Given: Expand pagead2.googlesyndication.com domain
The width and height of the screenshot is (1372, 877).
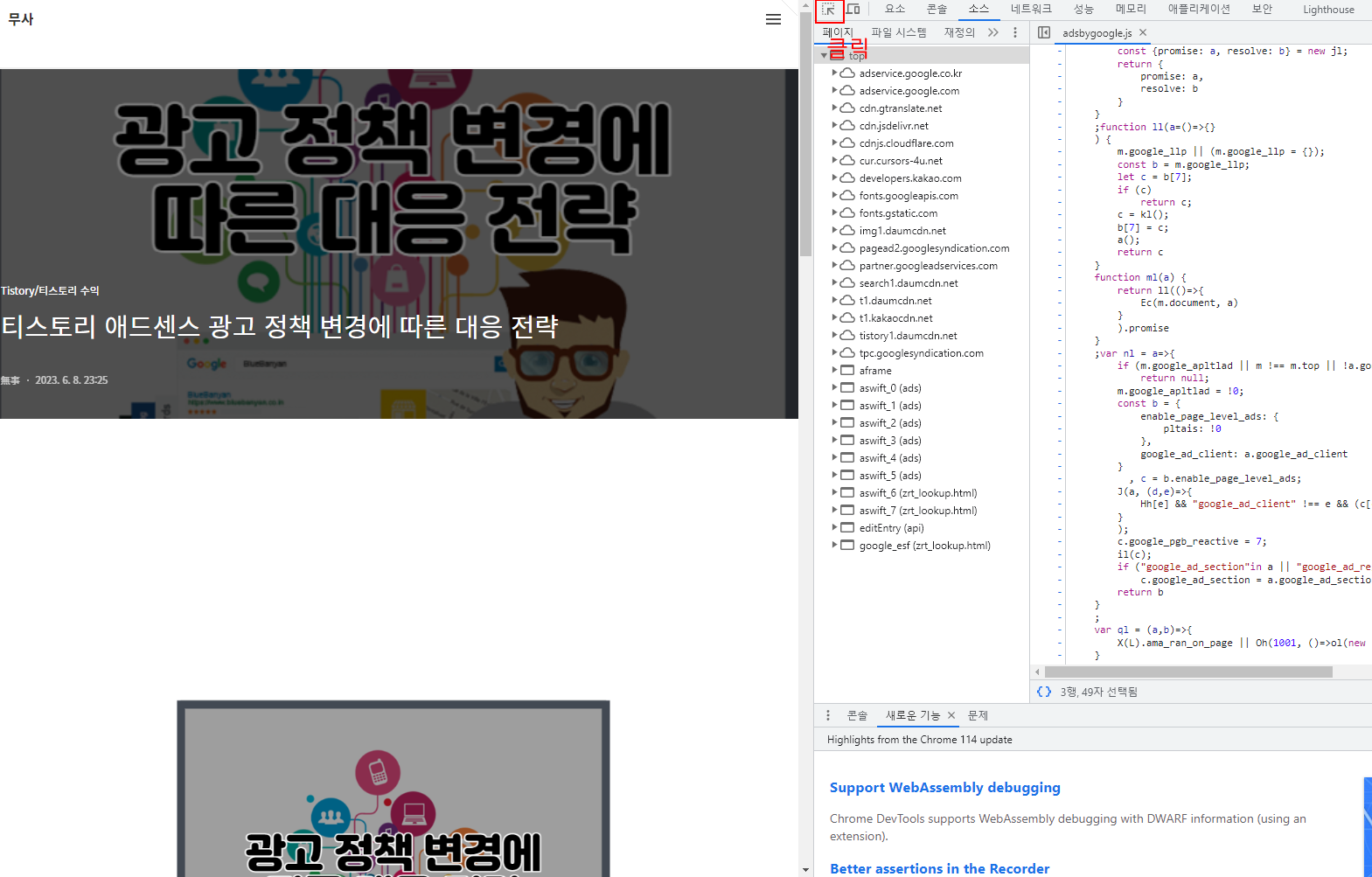Looking at the screenshot, I should (x=834, y=247).
